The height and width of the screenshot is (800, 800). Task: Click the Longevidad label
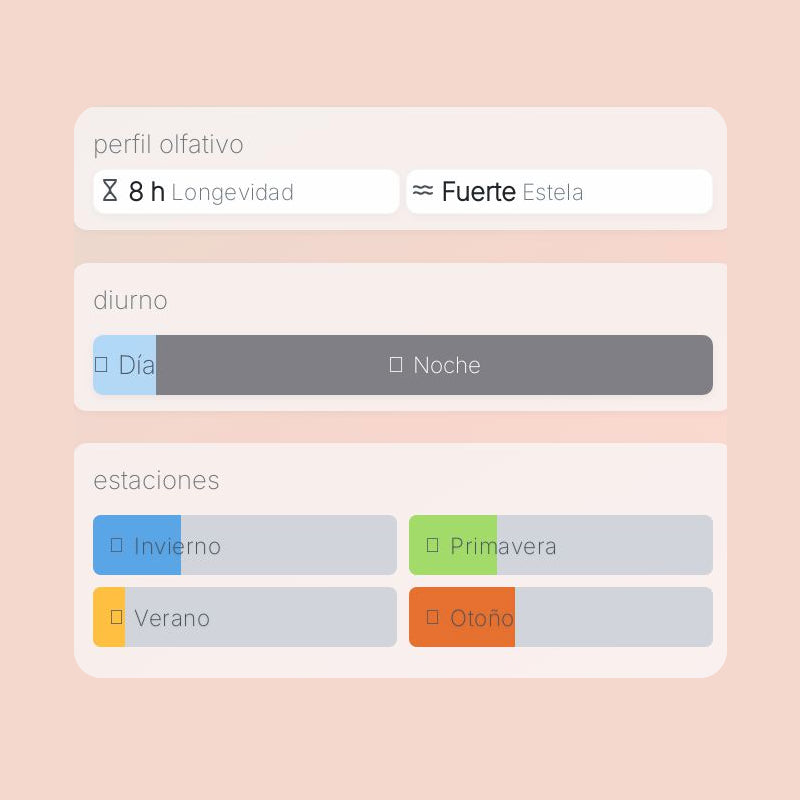click(x=233, y=192)
